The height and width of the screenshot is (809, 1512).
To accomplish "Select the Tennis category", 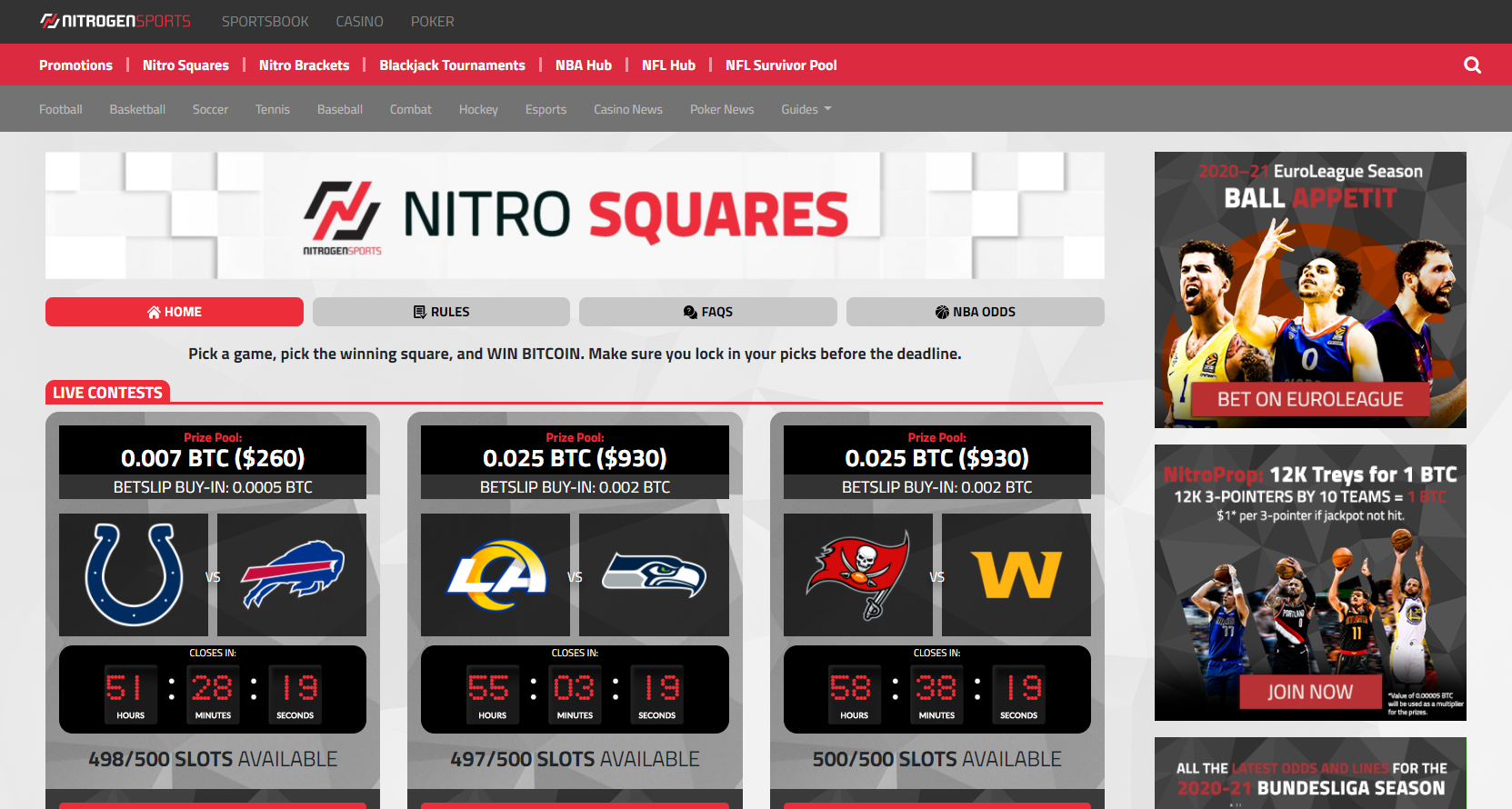I will 273,109.
